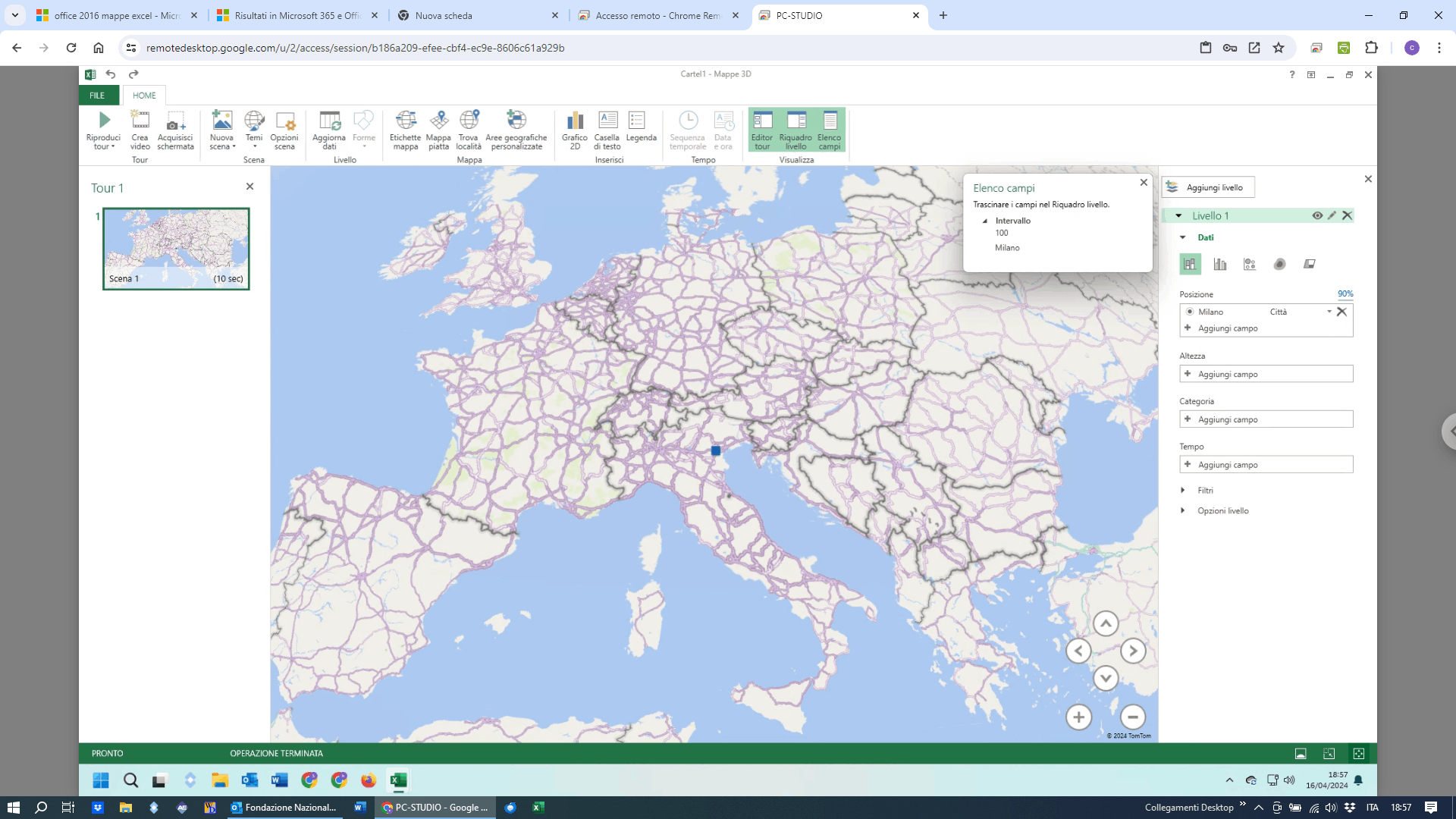1456x819 pixels.
Task: Select the bubble chart visualization type
Action: tap(1250, 264)
